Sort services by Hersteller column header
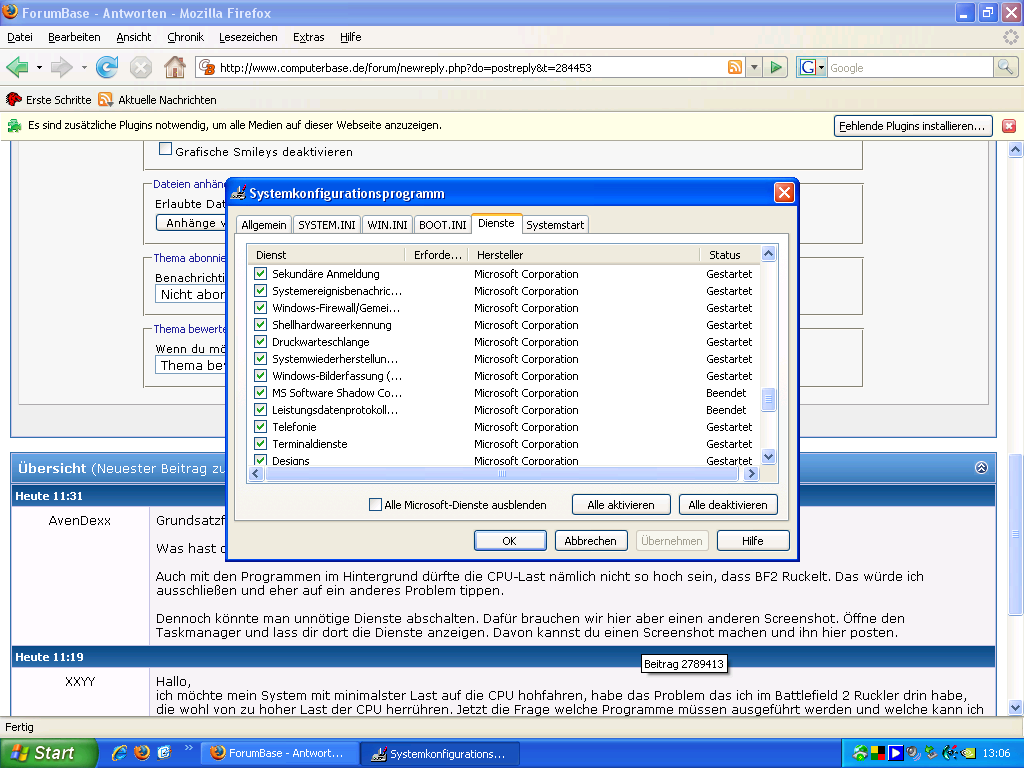1024x768 pixels. tap(584, 255)
